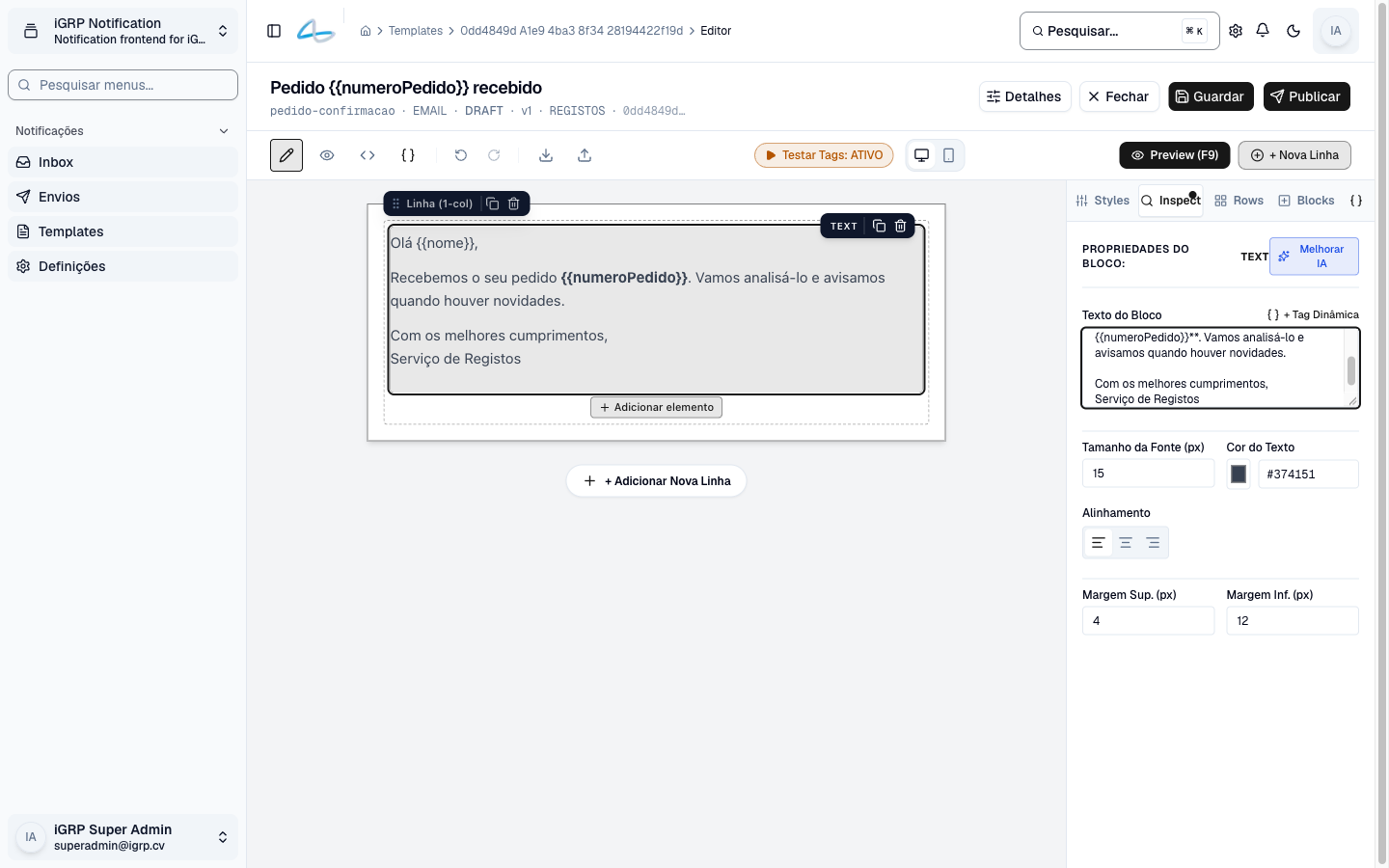Viewport: 1389px width, 868px height.
Task: Click the Guardar button
Action: click(x=1211, y=96)
